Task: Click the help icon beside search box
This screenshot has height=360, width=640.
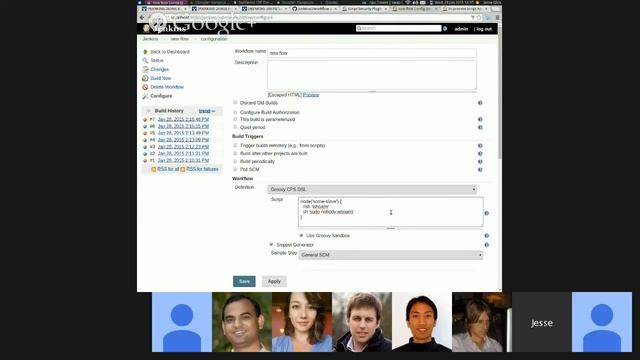Action: pyautogui.click(x=445, y=29)
